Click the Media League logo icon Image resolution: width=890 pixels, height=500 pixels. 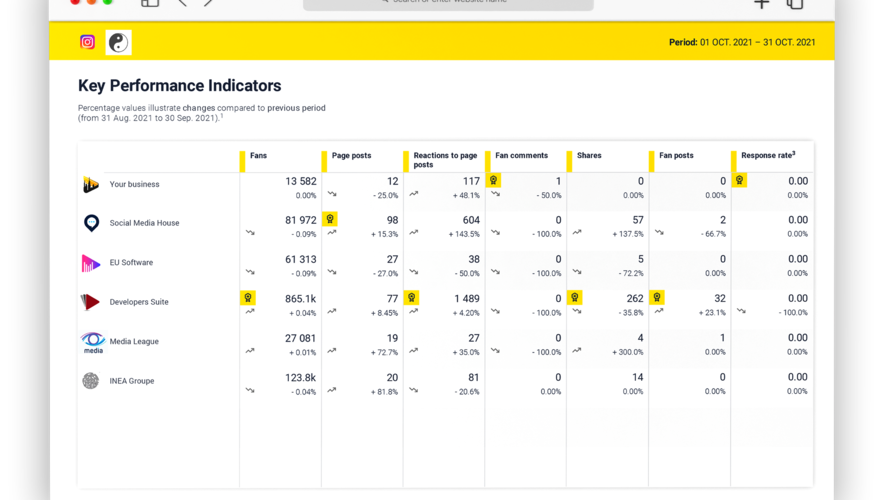click(93, 342)
